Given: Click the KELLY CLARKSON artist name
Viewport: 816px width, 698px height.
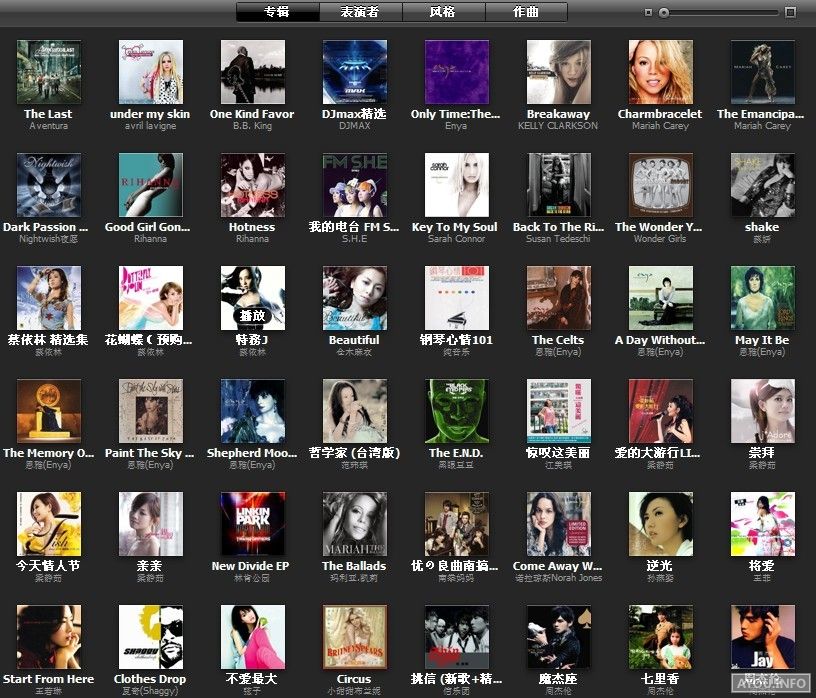Looking at the screenshot, I should pyautogui.click(x=558, y=126).
